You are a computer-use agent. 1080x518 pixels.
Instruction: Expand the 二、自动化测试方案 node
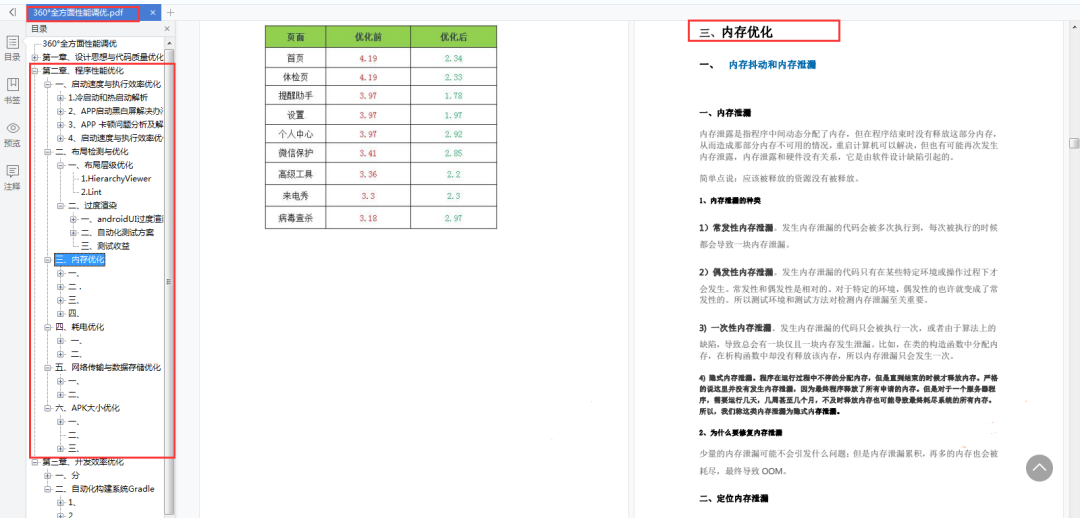click(x=73, y=232)
